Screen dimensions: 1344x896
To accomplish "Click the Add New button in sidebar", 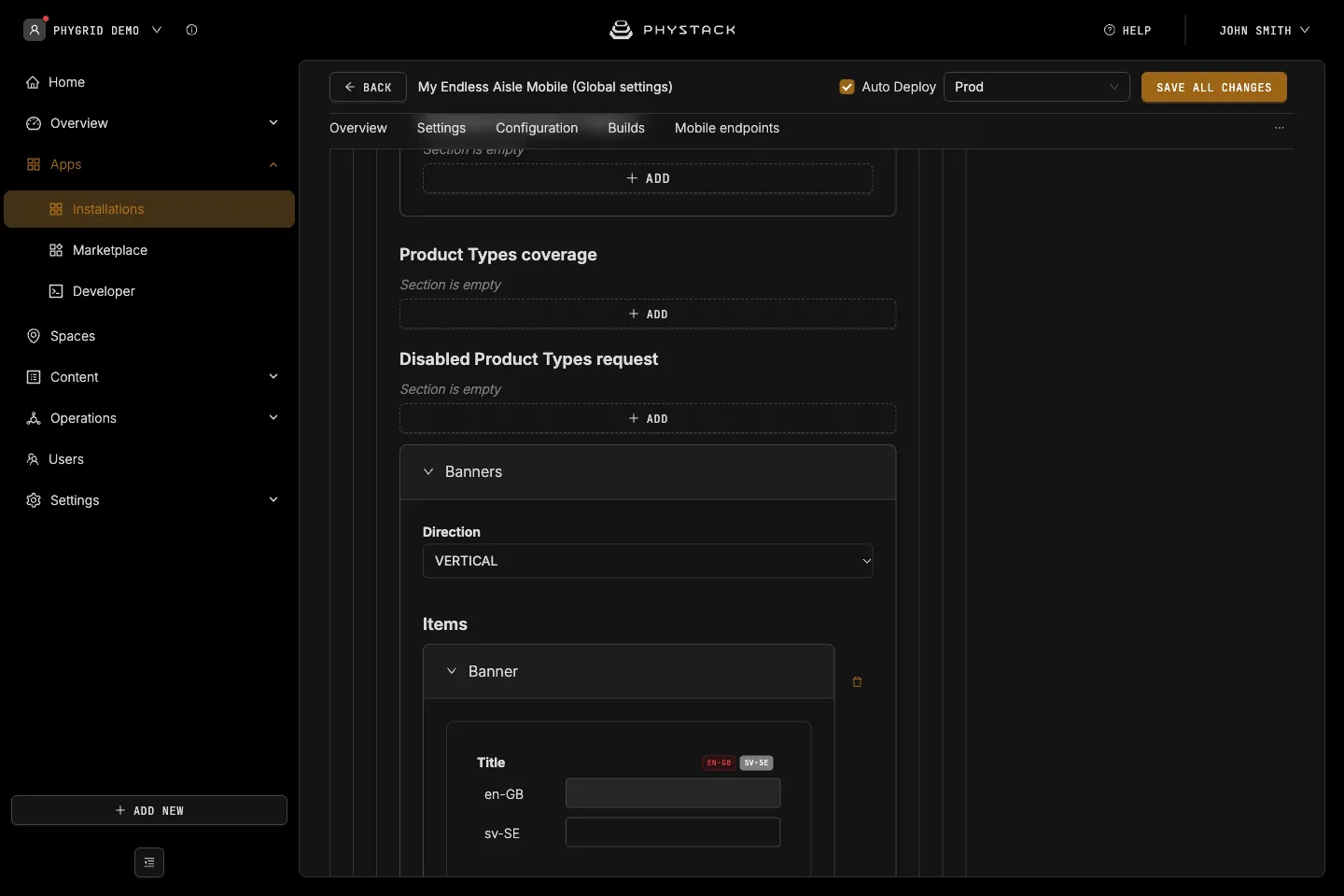I will (149, 810).
